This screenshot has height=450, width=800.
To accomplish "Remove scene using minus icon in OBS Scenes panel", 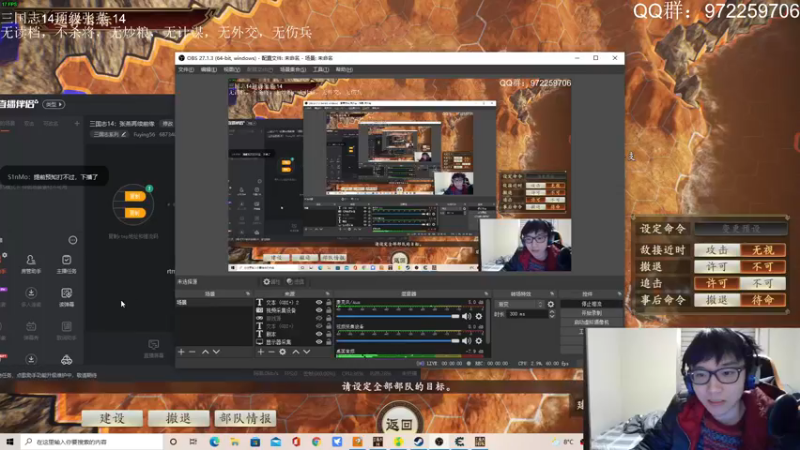I will pos(192,352).
